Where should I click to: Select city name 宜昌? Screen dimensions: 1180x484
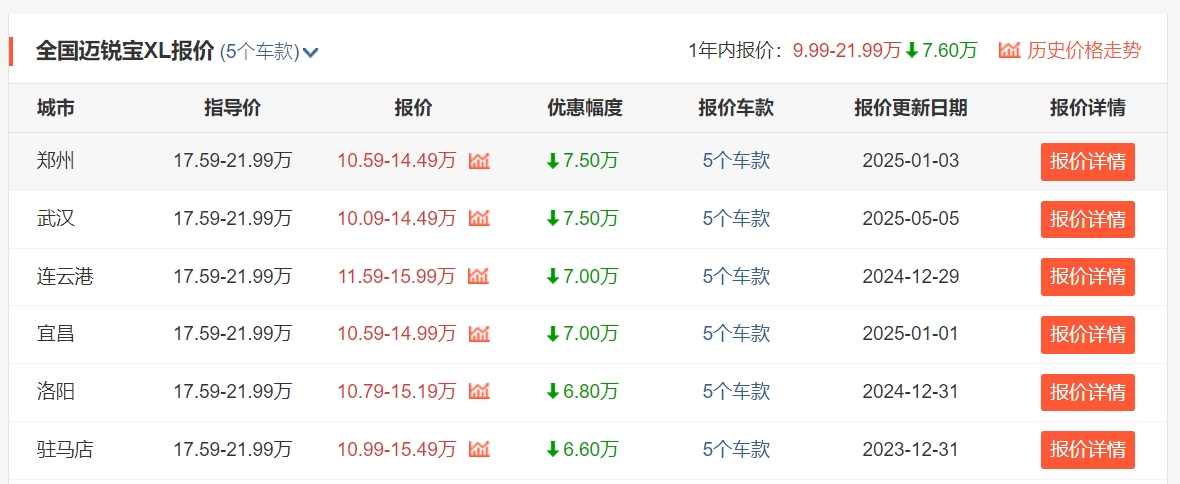[56, 333]
